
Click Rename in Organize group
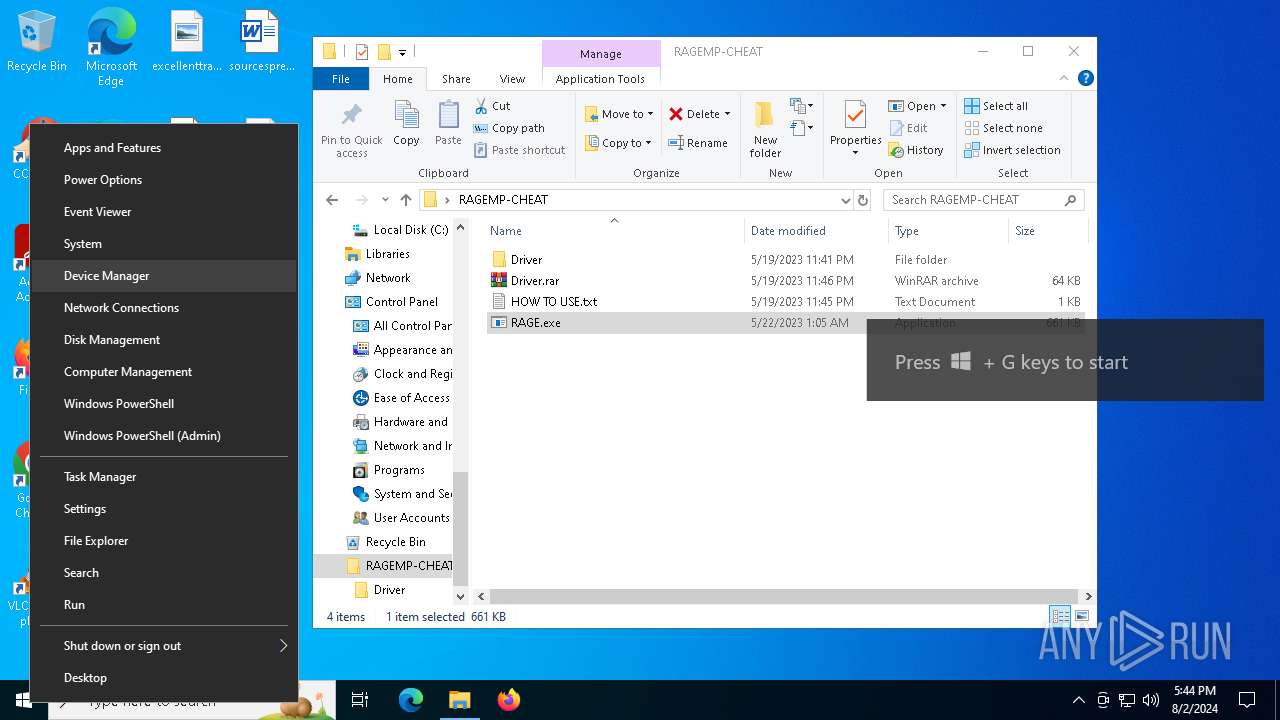click(698, 143)
